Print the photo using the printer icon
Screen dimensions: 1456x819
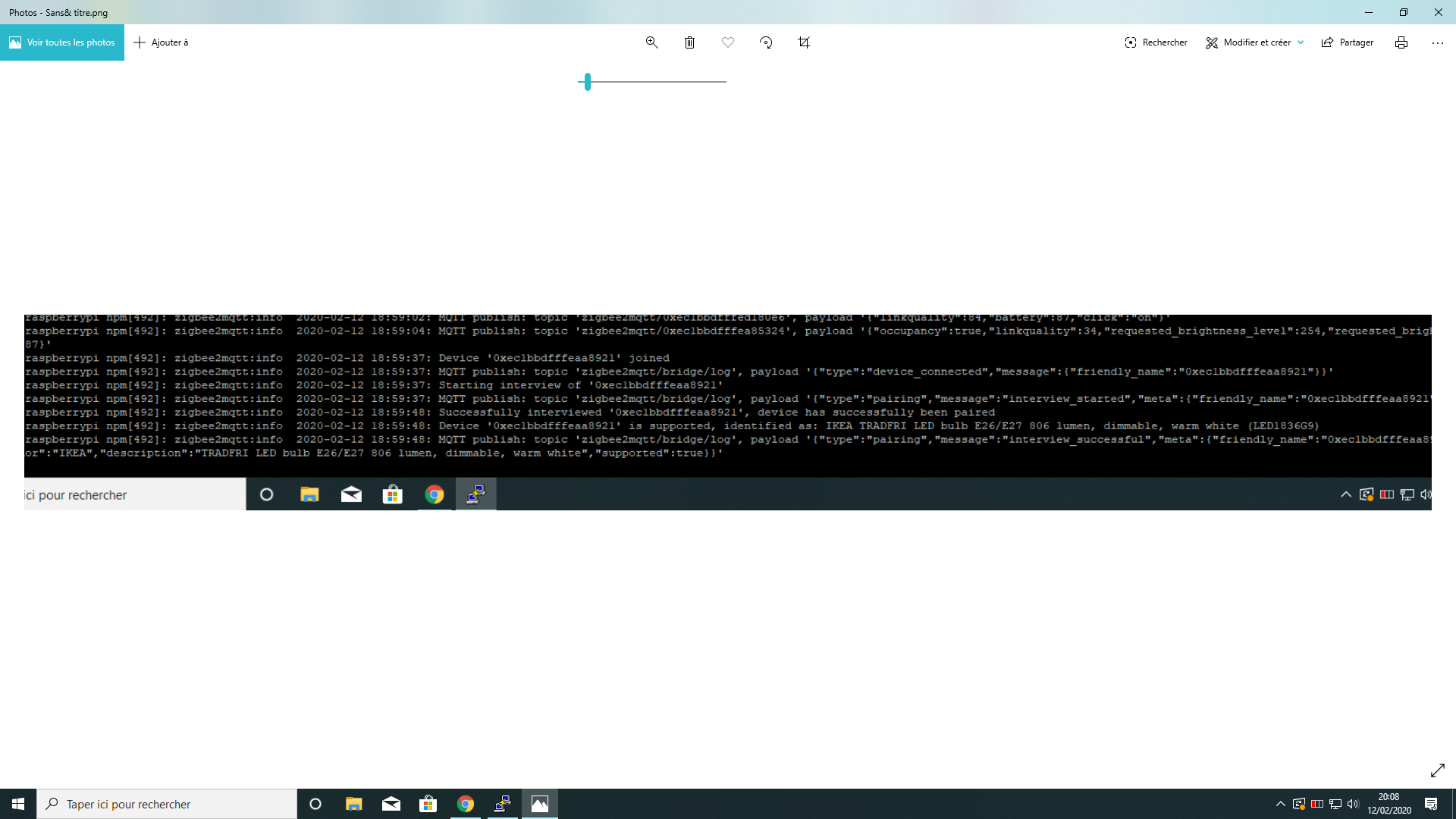[x=1400, y=42]
